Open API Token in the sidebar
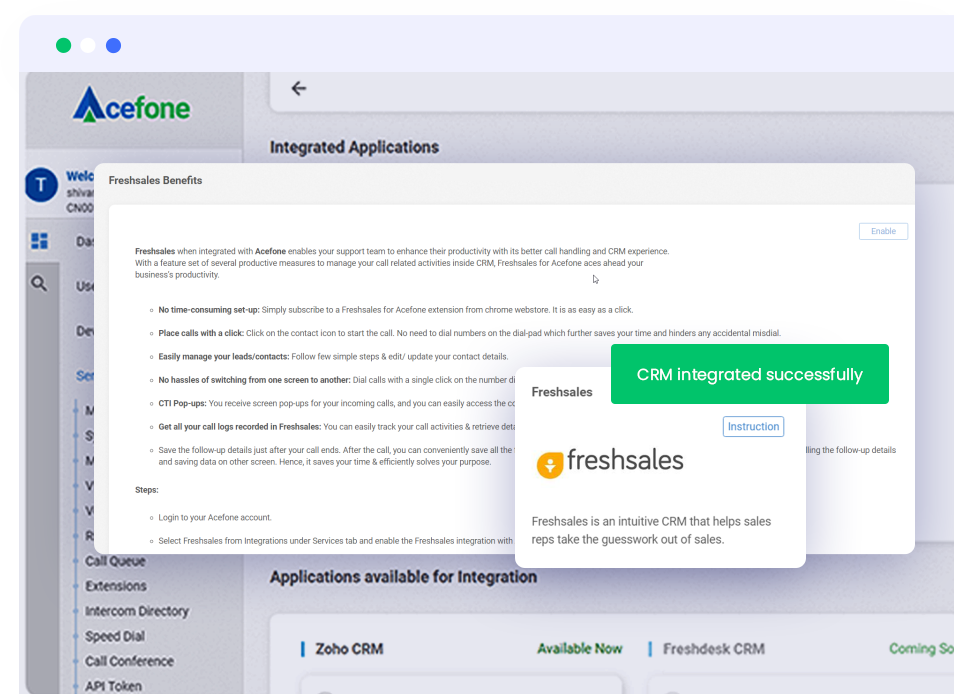The width and height of the screenshot is (954, 694). point(113,686)
